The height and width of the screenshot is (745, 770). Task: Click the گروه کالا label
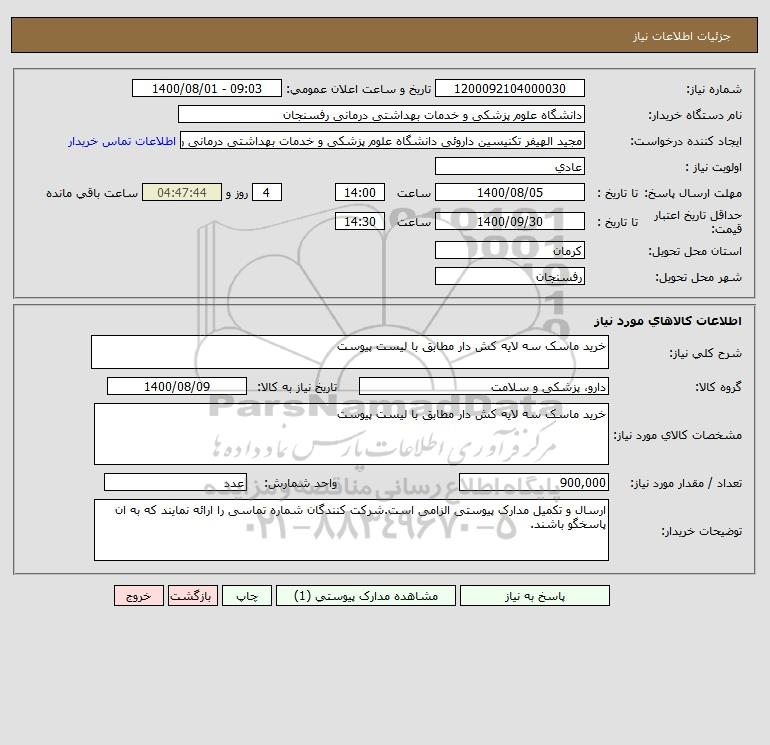[x=718, y=387]
